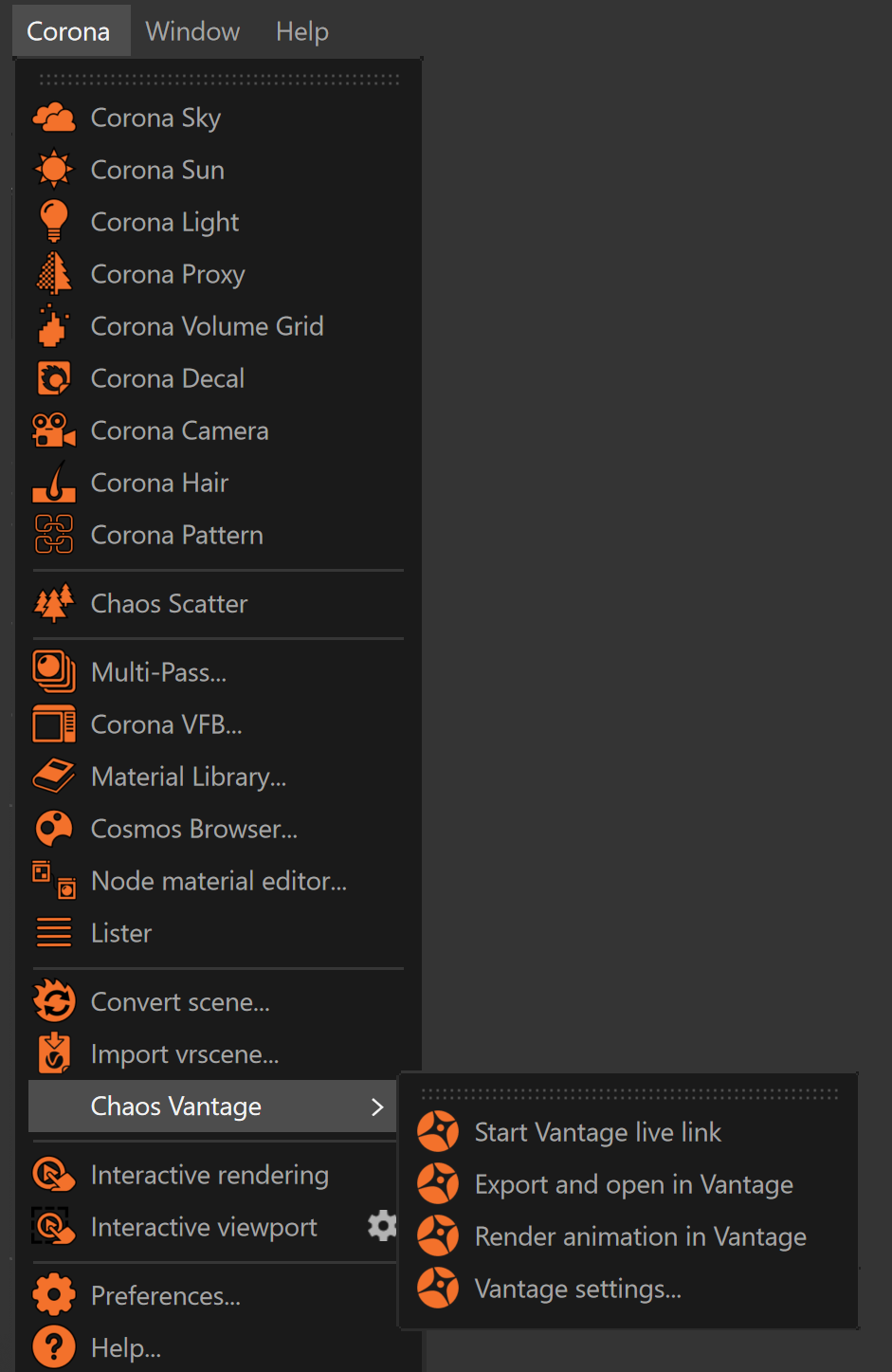Click the Preferences gear icon
Viewport: 892px width, 1372px height.
coord(54,1295)
